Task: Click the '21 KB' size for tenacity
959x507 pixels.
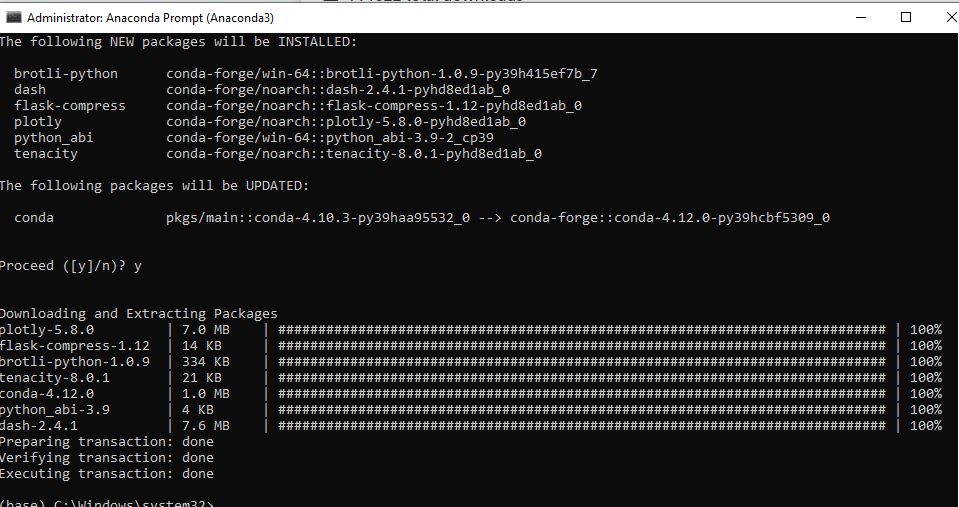Action: pos(202,378)
